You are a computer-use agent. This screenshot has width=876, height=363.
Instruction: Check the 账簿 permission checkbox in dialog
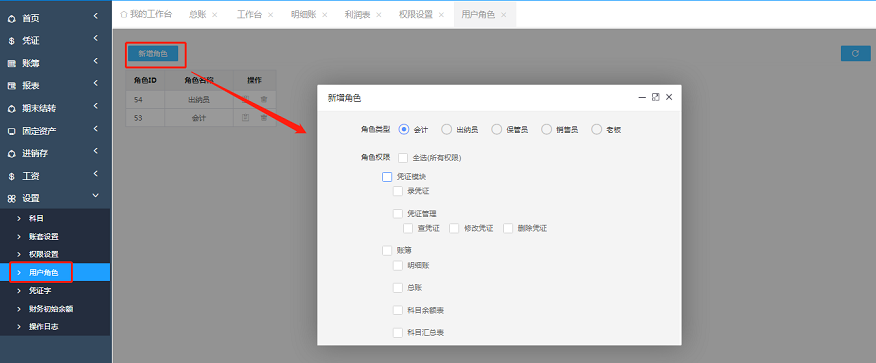387,251
